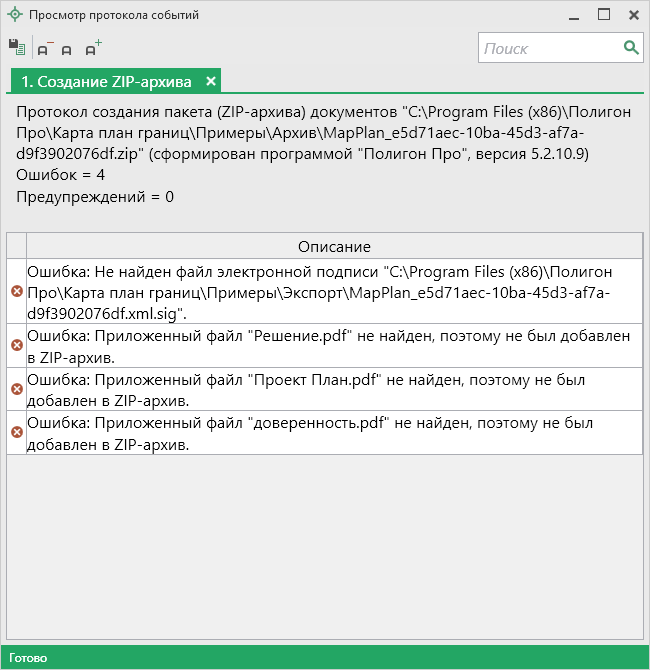Click the app logo in title bar
The image size is (650, 670).
14,15
